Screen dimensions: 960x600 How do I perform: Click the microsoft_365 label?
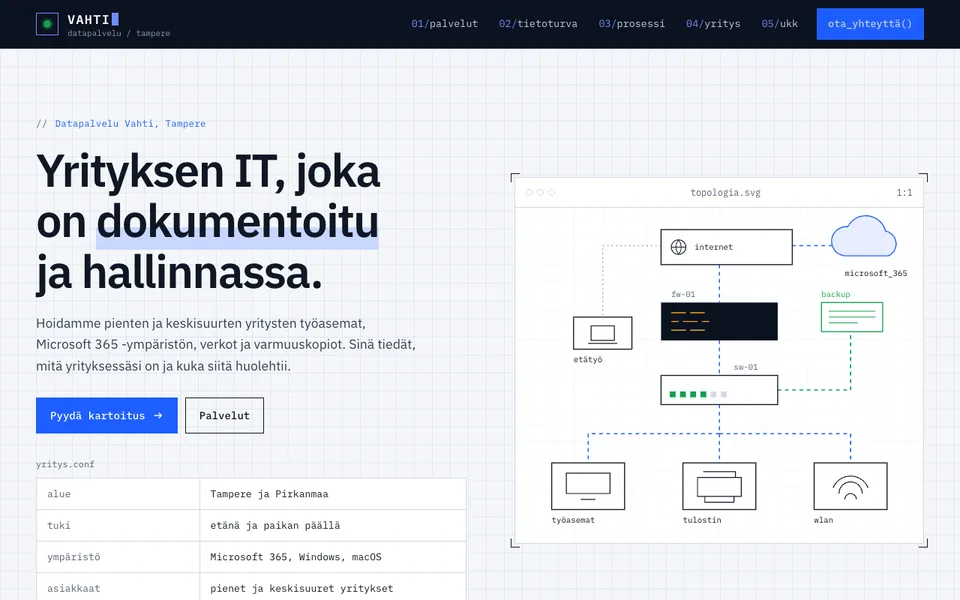pyautogui.click(x=876, y=273)
